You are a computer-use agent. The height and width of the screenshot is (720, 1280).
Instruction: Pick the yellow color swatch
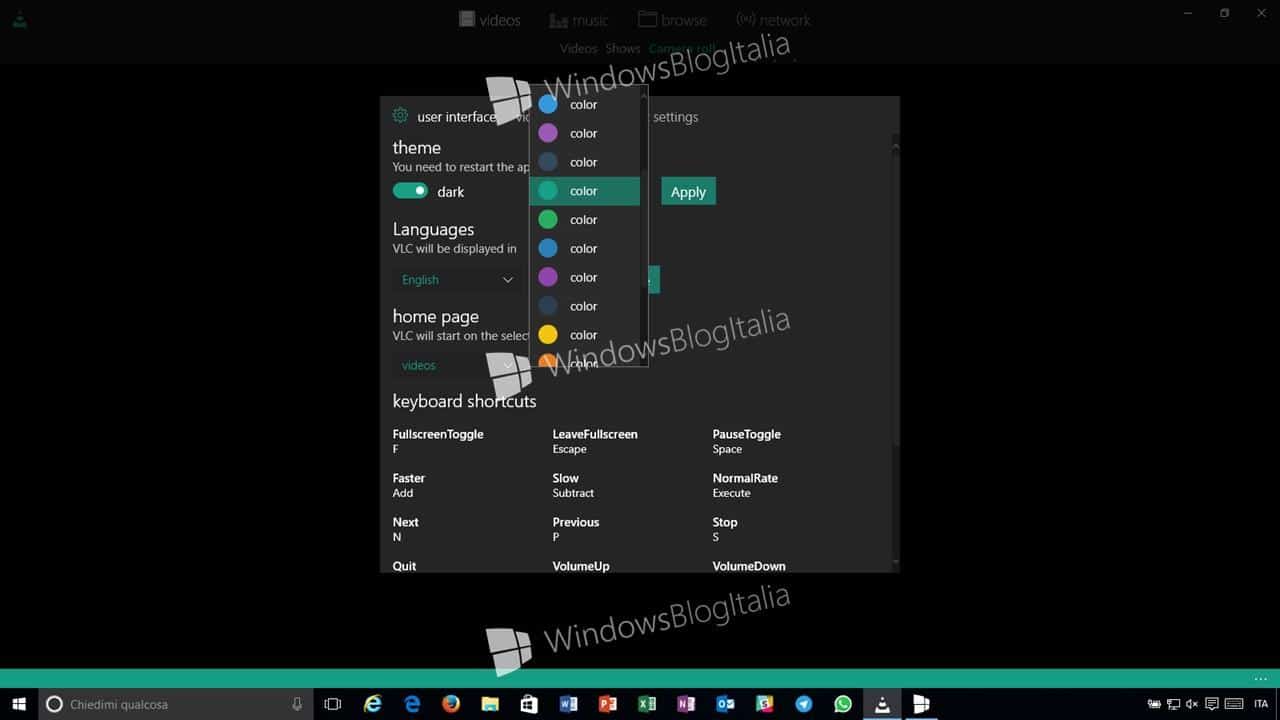pos(548,335)
